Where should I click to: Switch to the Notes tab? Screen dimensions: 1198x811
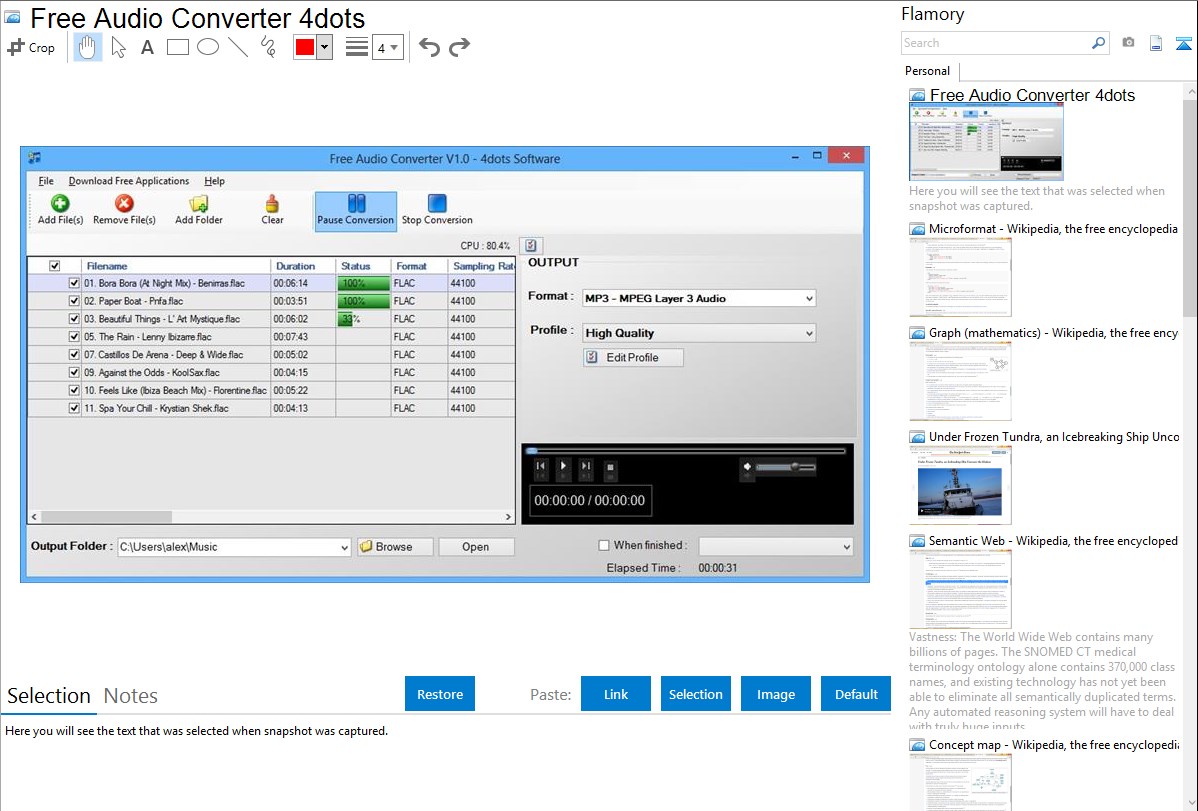131,696
